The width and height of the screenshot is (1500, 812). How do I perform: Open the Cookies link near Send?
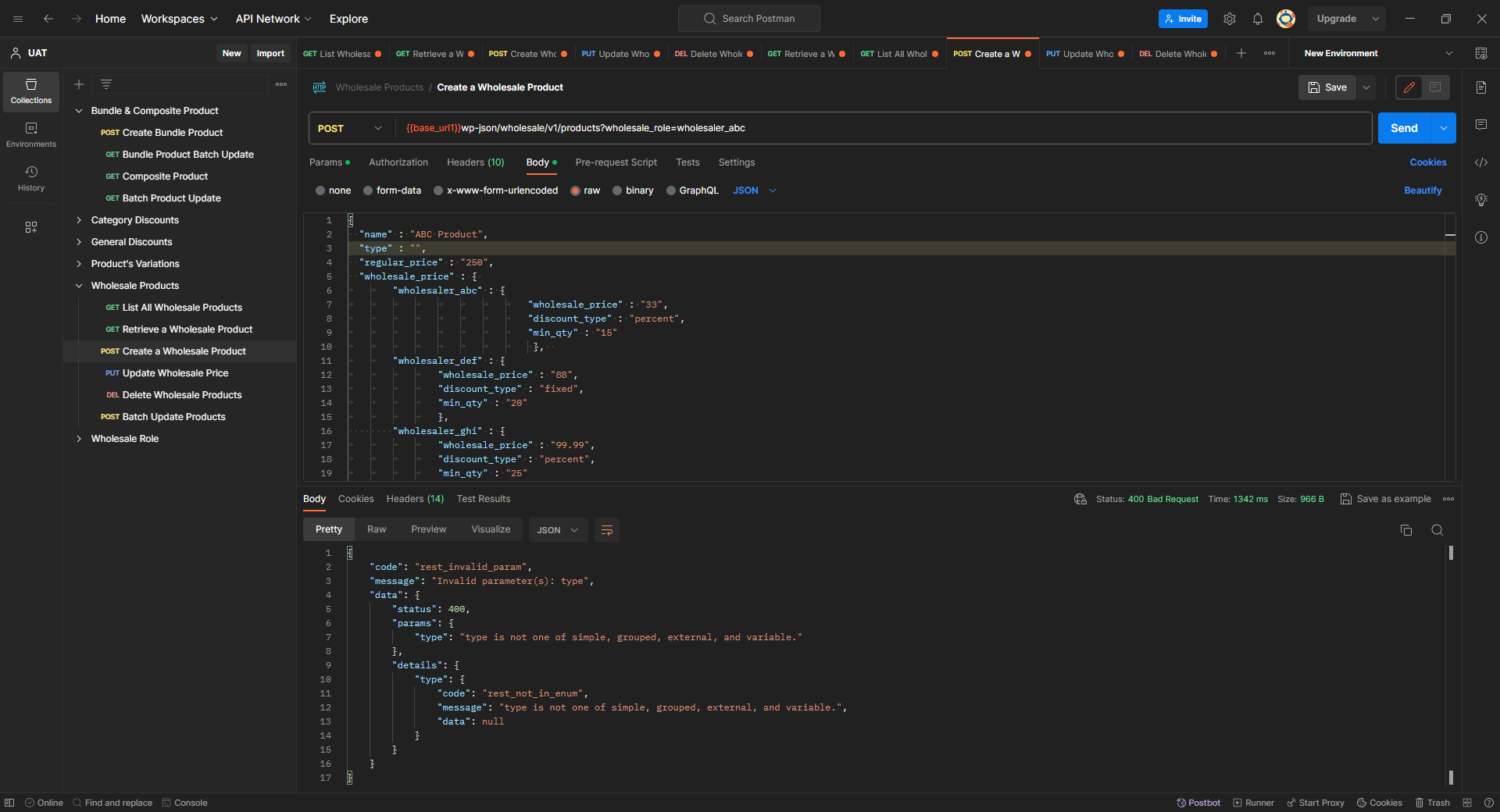click(x=1428, y=162)
